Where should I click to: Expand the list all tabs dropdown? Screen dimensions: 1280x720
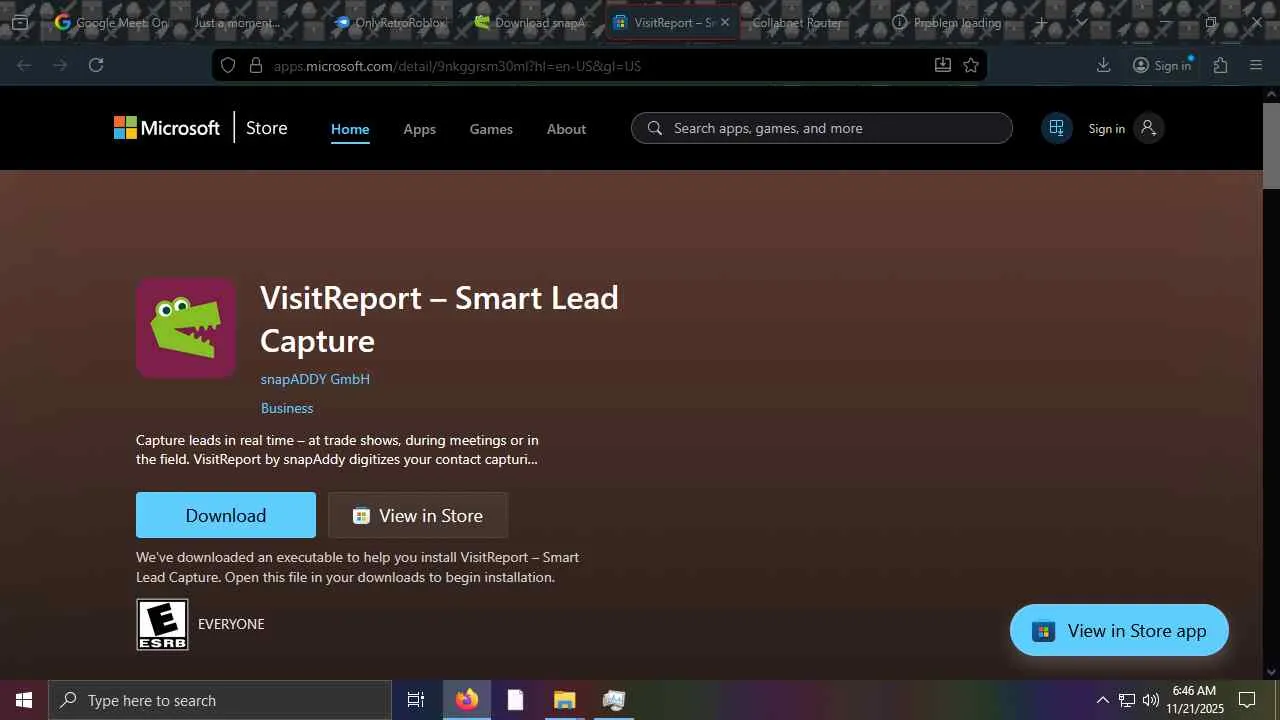pos(1081,22)
